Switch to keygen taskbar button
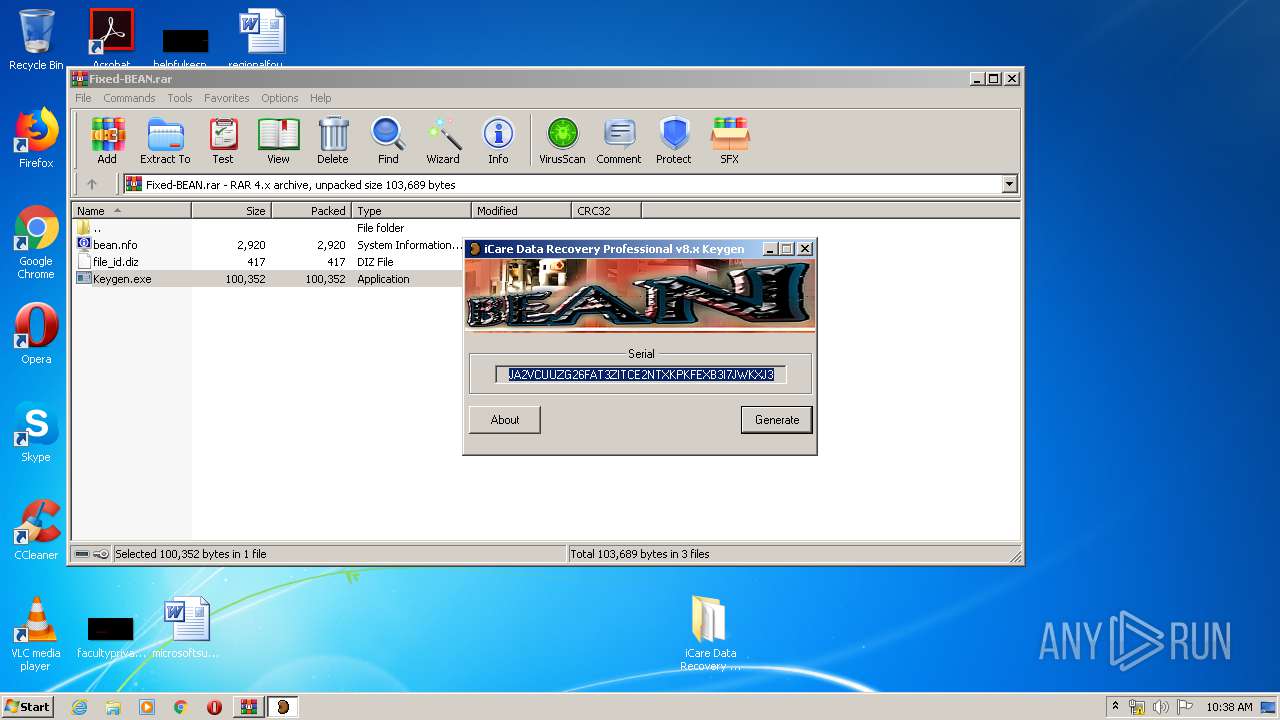Image resolution: width=1280 pixels, height=720 pixels. [x=283, y=707]
